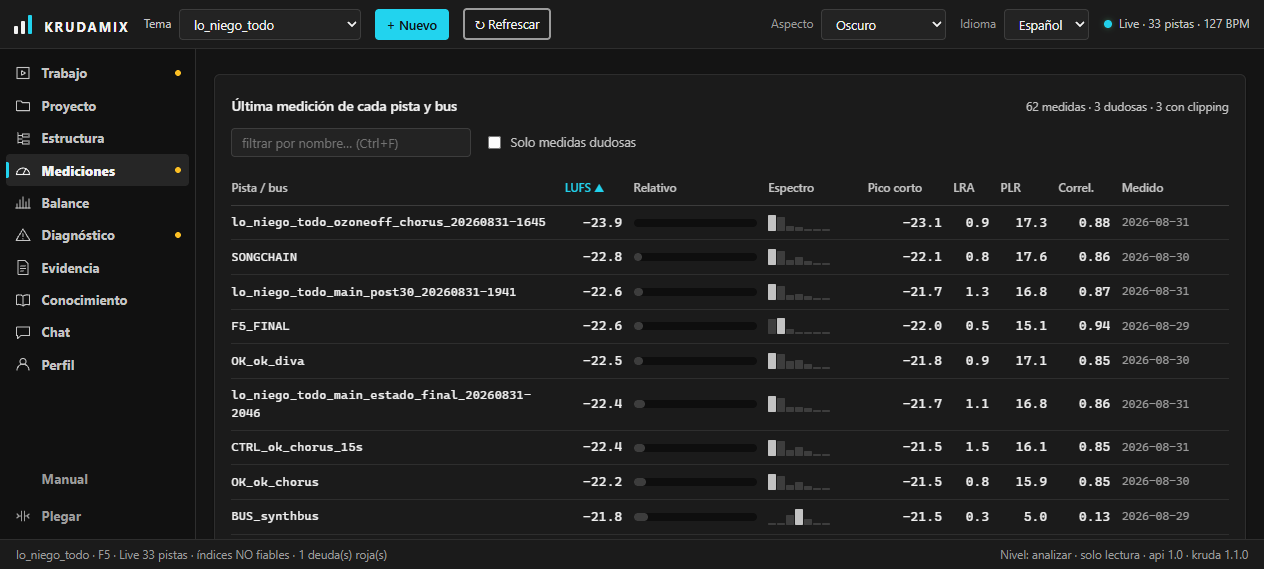Screen dimensions: 1264x569
Task: Click the Perfil person icon
Action: point(23,365)
